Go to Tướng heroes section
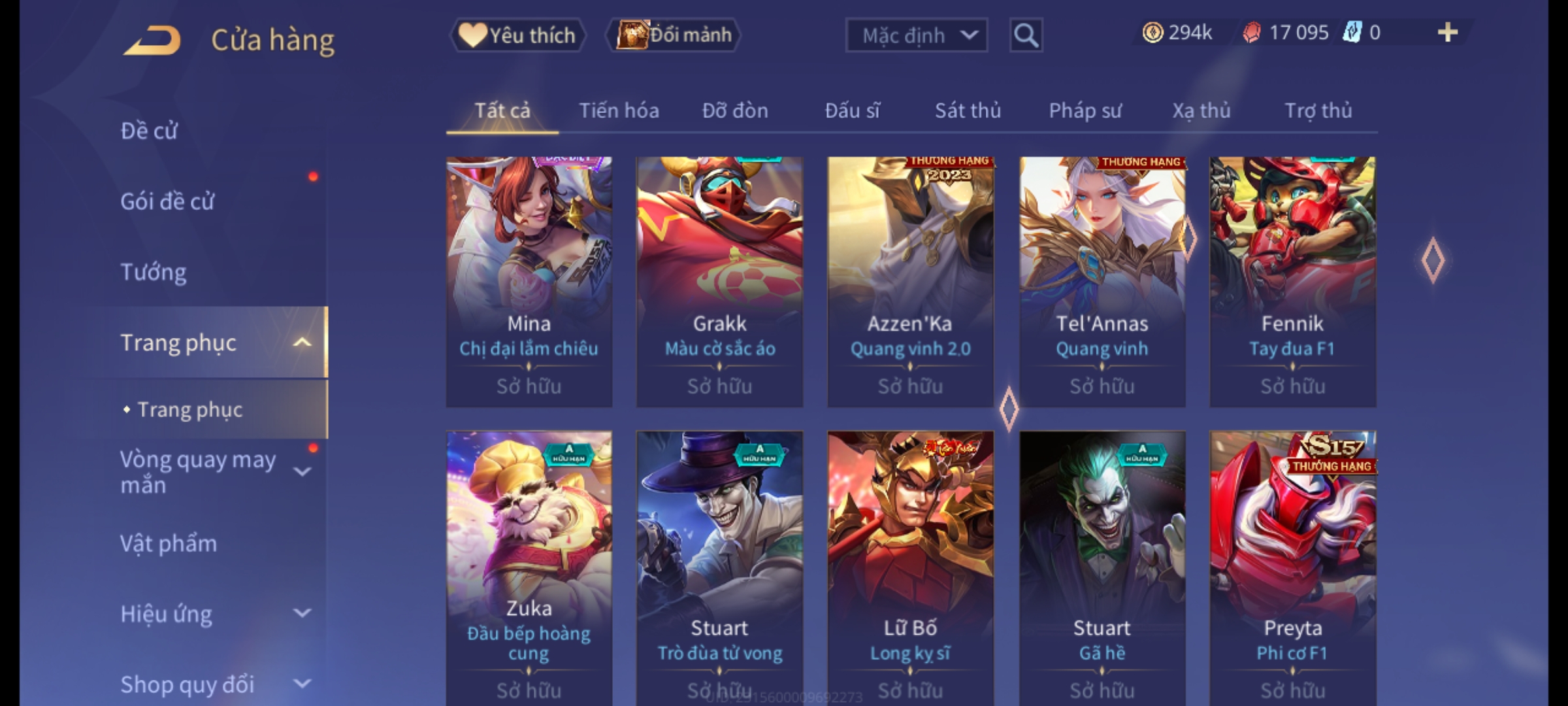Screen dimensions: 1568x706 click(154, 272)
